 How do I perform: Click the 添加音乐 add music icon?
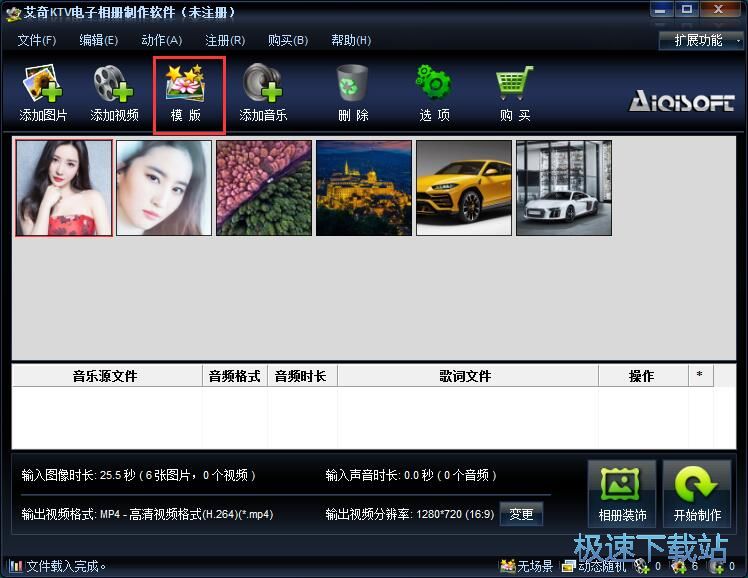point(263,83)
